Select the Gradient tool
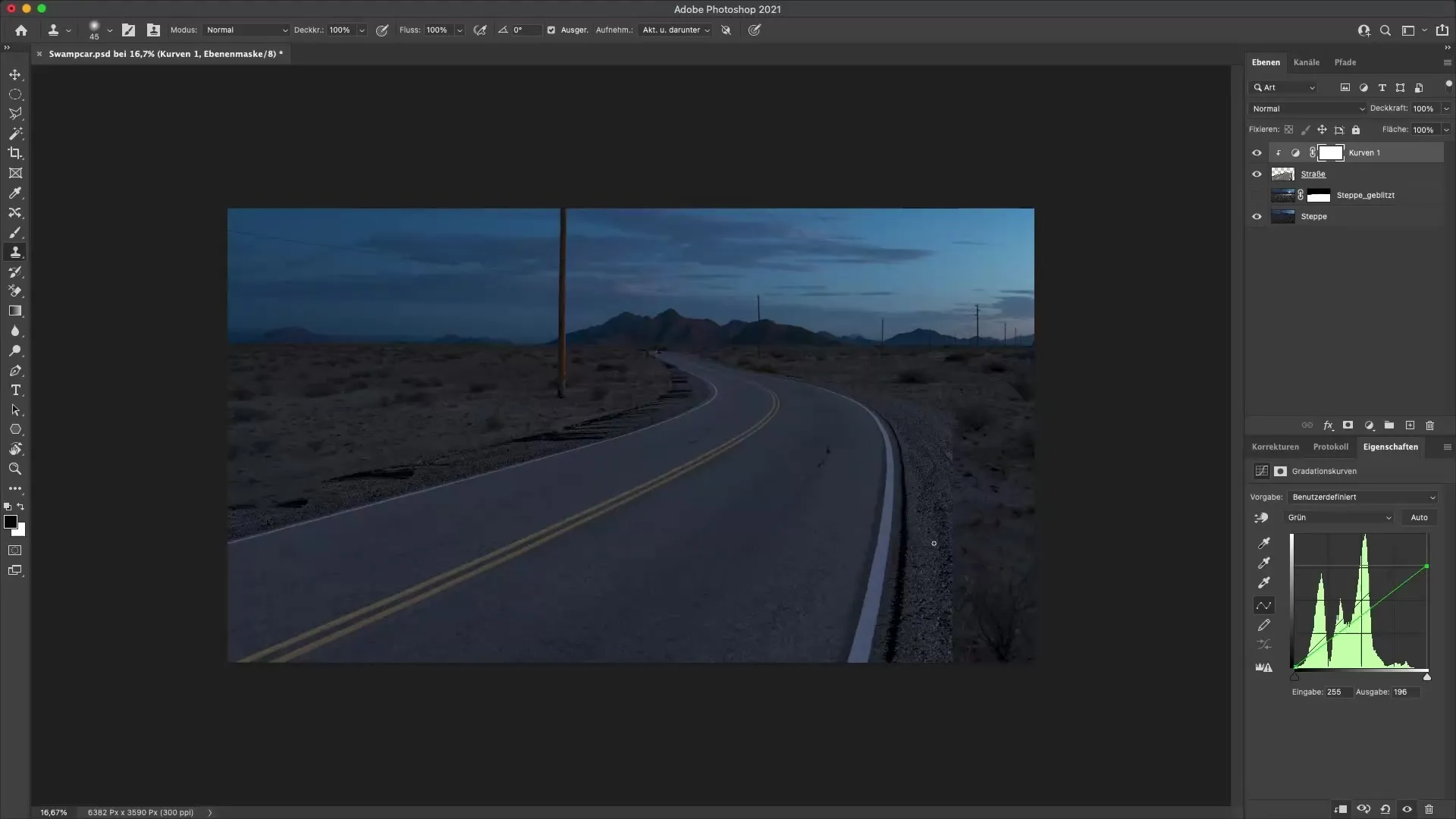This screenshot has height=819, width=1456. (15, 311)
